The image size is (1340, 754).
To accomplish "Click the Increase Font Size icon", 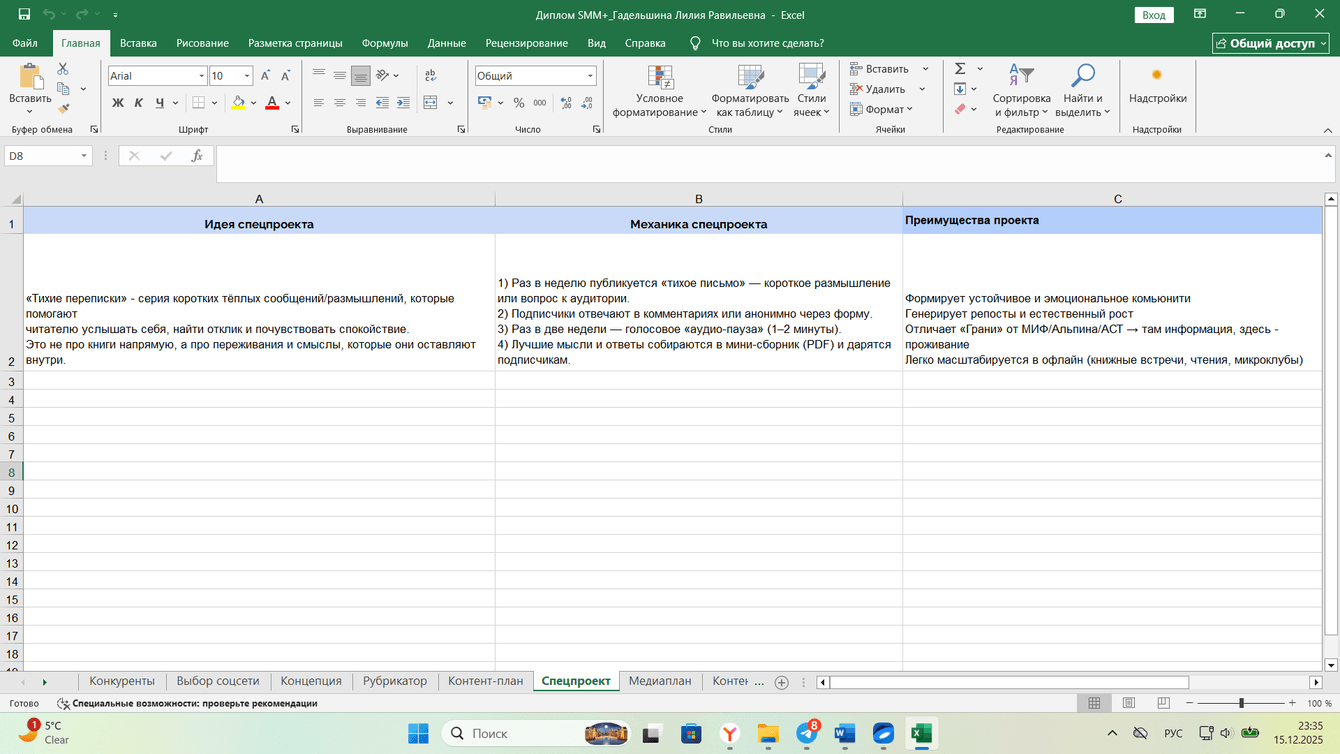I will pyautogui.click(x=265, y=76).
